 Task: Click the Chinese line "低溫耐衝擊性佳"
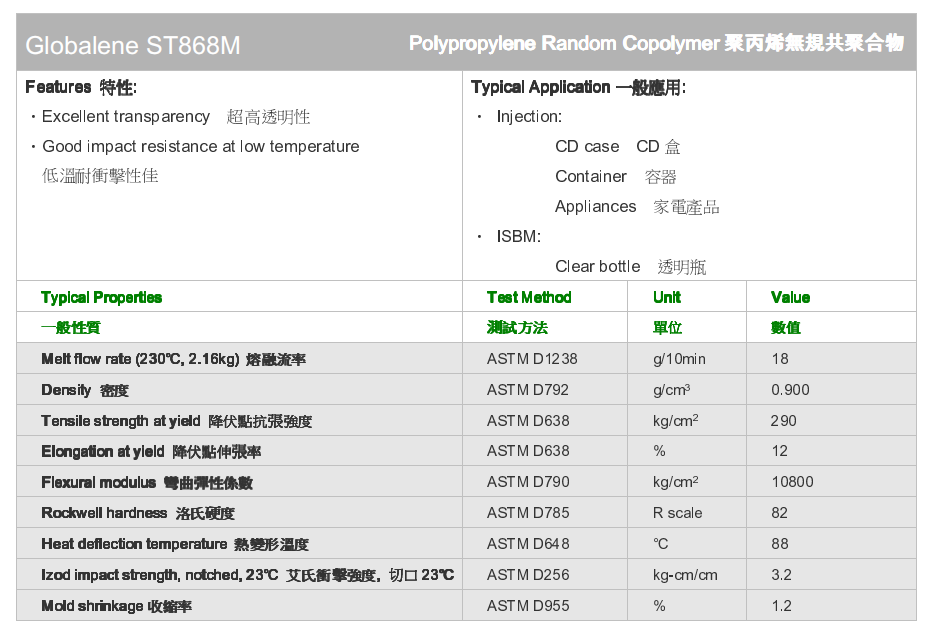[x=100, y=175]
